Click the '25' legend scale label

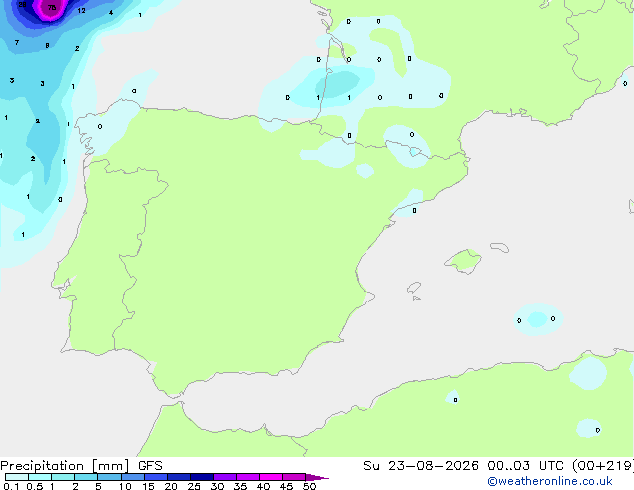pyautogui.click(x=194, y=486)
